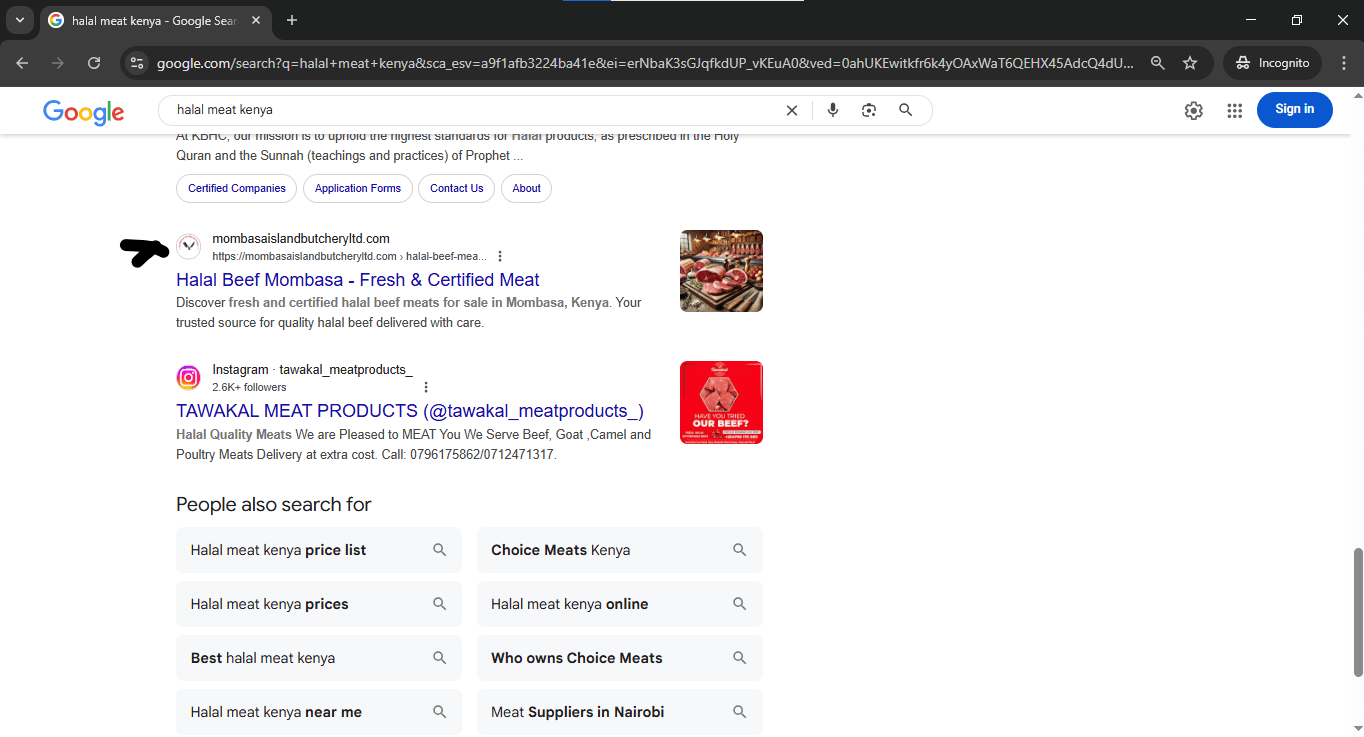Open more options for Mombasa butchery result
Image resolution: width=1364 pixels, height=737 pixels.
click(500, 256)
